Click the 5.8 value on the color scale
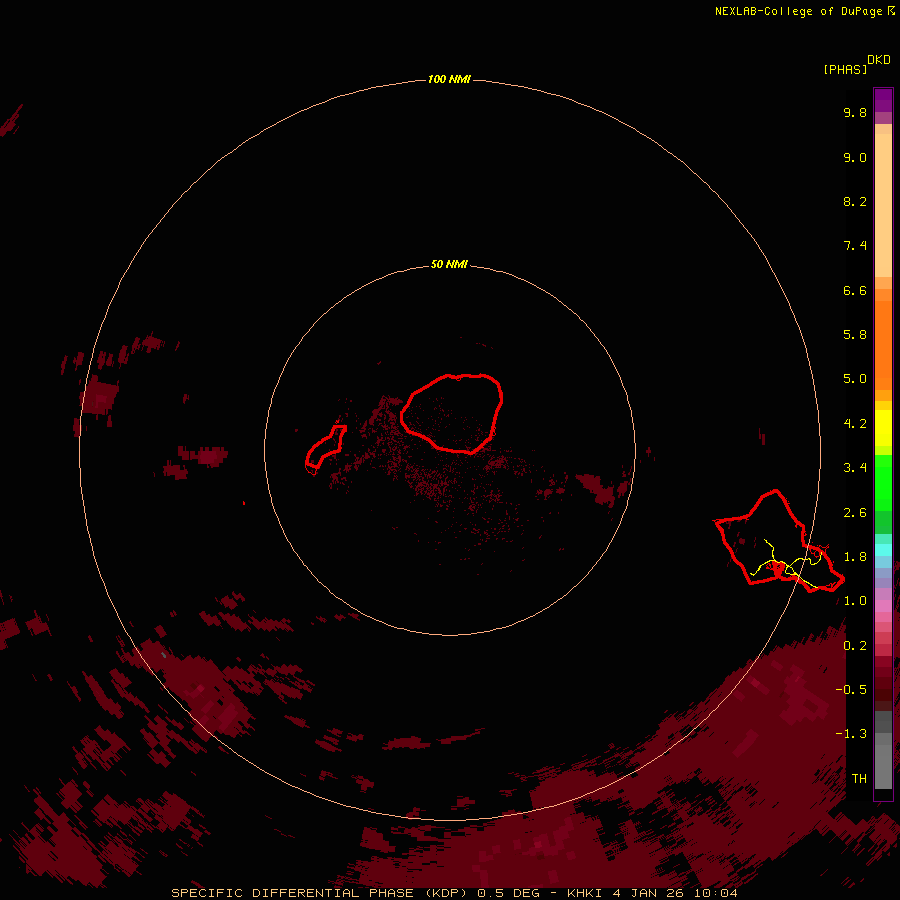 855,335
